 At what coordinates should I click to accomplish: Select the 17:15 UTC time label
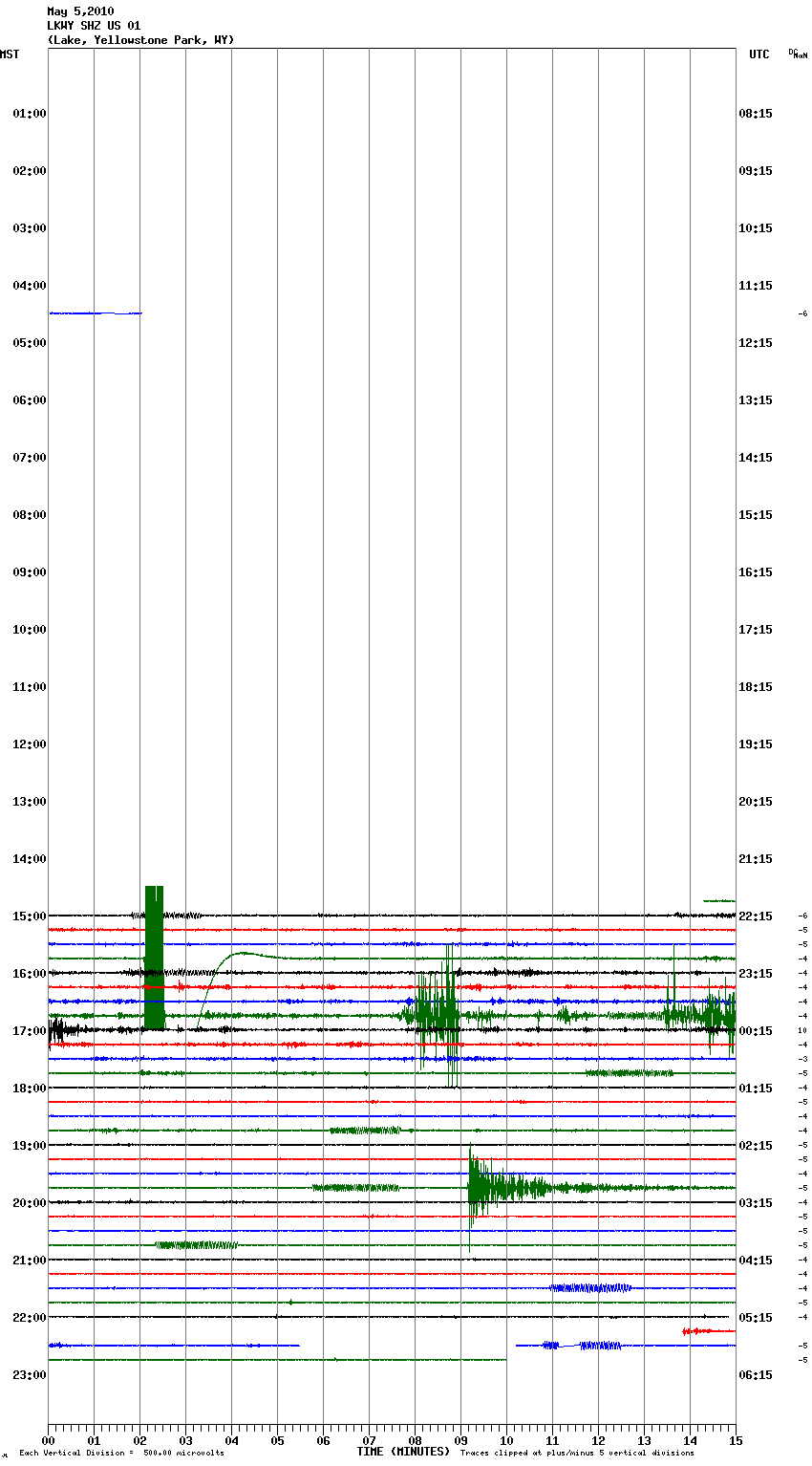(756, 630)
